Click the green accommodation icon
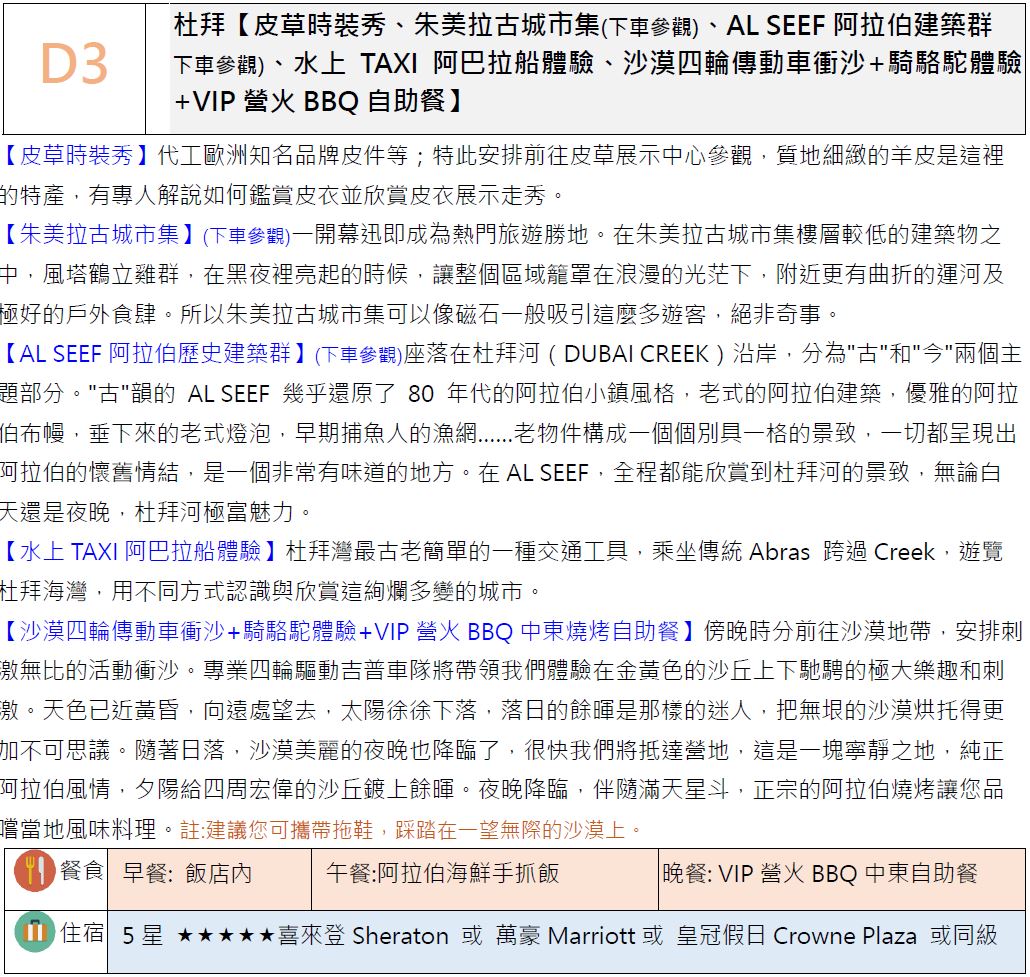 (33, 933)
